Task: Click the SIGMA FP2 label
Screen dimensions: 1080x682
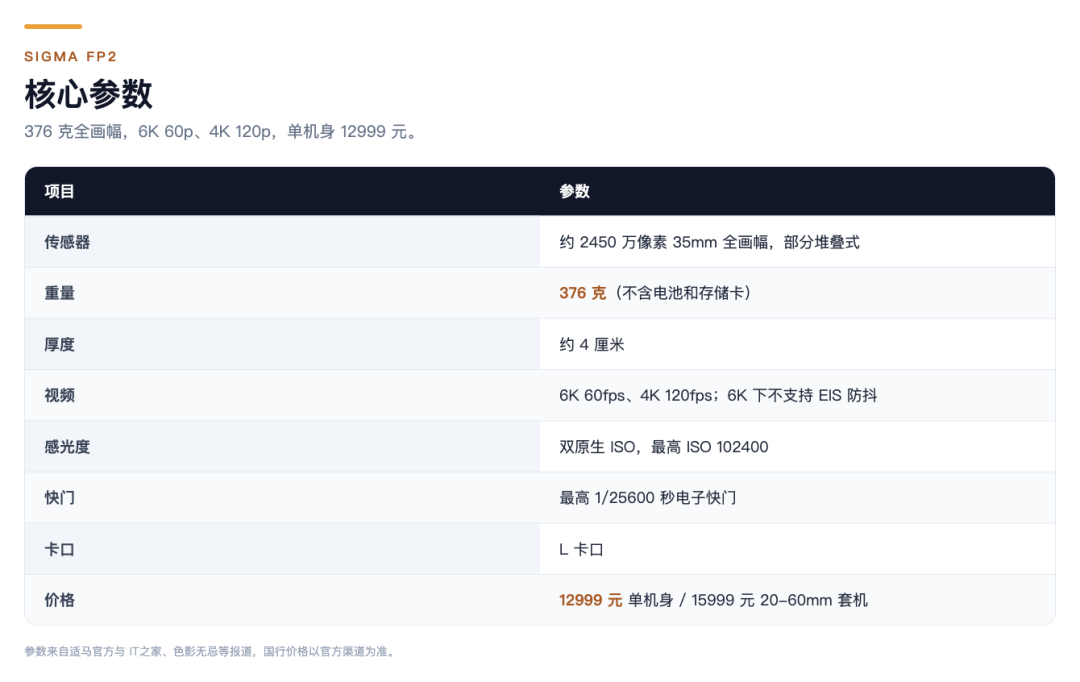Action: pyautogui.click(x=70, y=56)
